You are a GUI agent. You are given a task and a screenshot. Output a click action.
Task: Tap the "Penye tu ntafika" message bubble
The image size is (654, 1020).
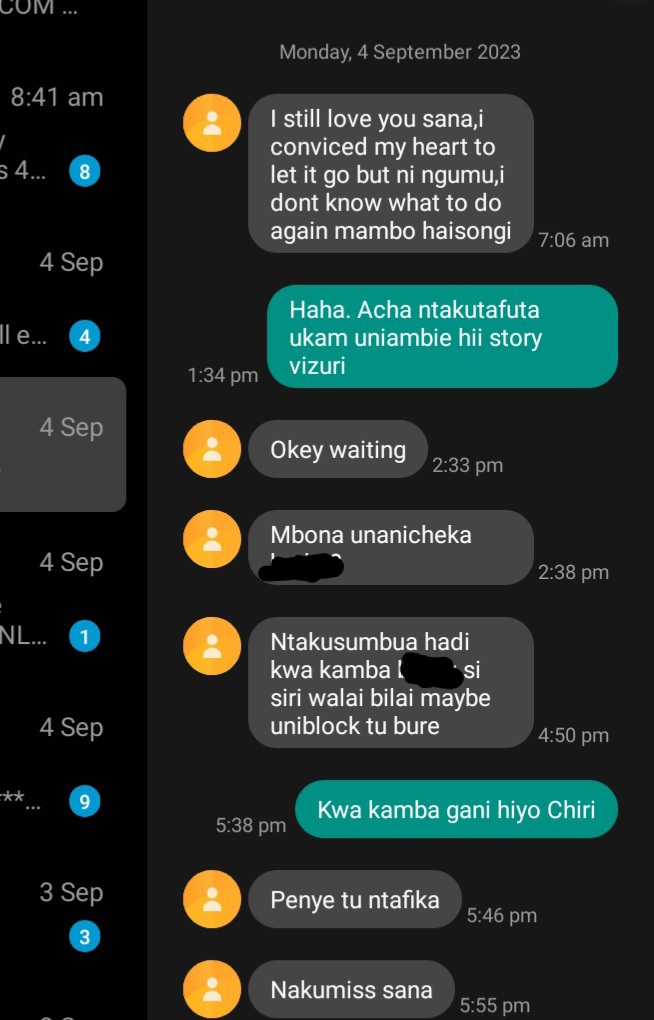tap(355, 899)
